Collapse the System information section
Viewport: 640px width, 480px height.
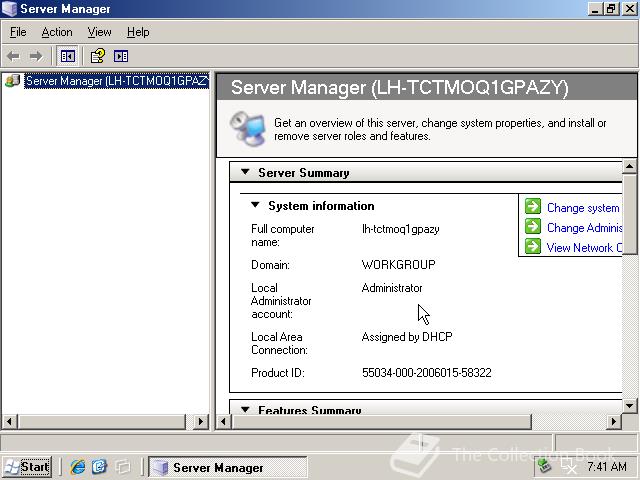coord(255,205)
